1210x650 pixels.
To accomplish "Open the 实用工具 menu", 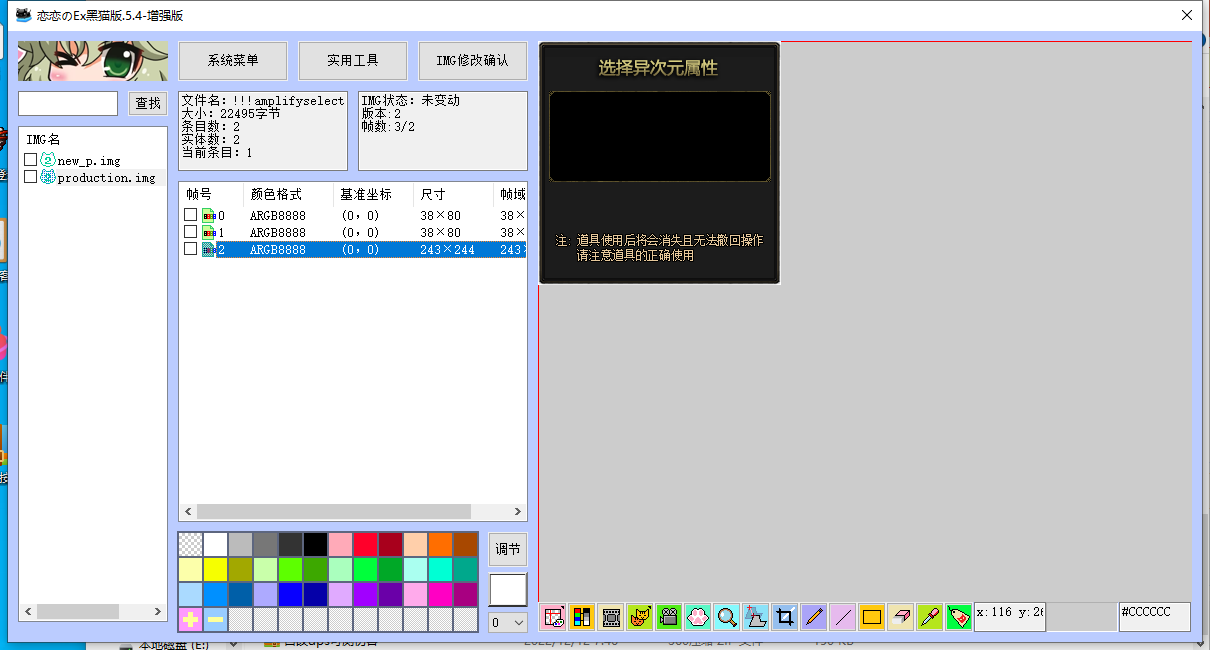I will coord(352,60).
